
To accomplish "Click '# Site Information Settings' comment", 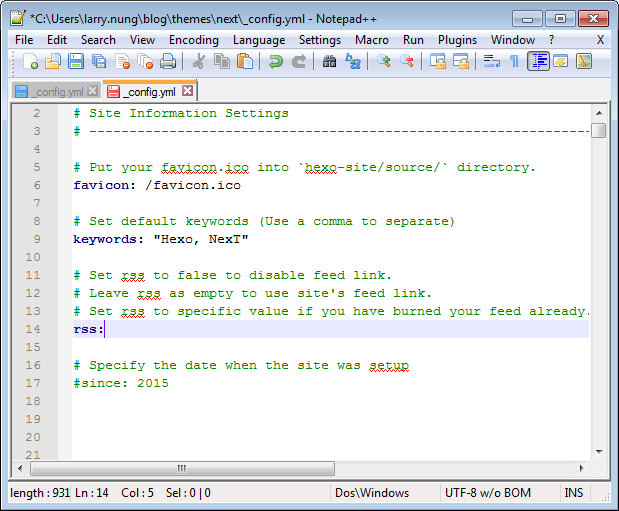I will pyautogui.click(x=181, y=113).
